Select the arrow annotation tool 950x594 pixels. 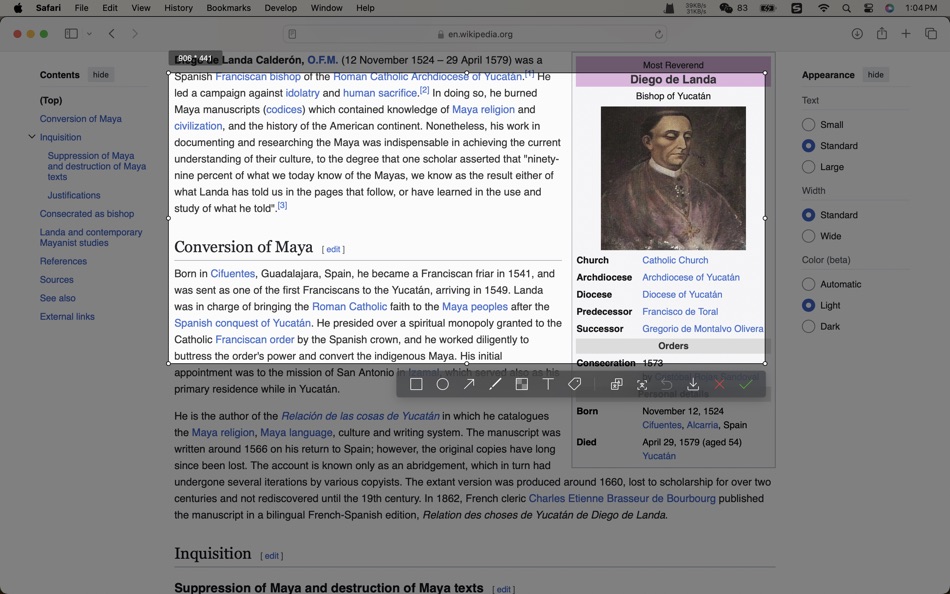coord(469,384)
